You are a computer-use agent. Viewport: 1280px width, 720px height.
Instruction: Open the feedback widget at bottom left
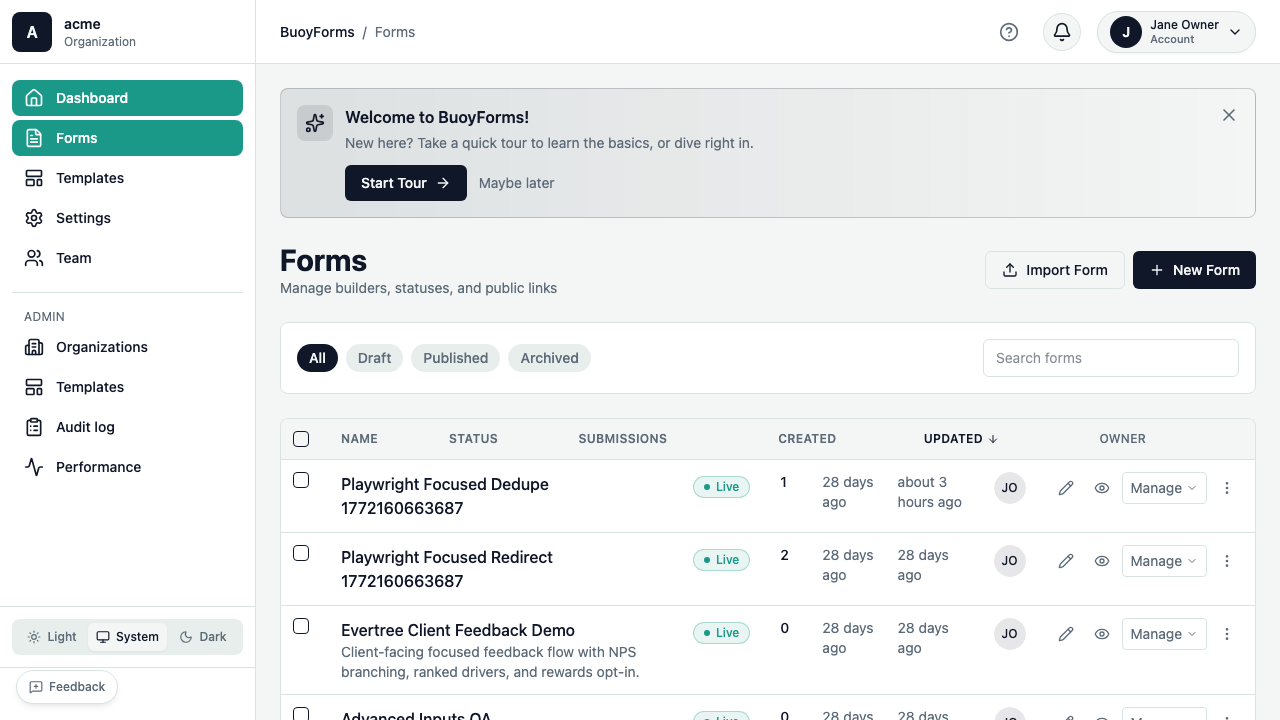point(67,687)
